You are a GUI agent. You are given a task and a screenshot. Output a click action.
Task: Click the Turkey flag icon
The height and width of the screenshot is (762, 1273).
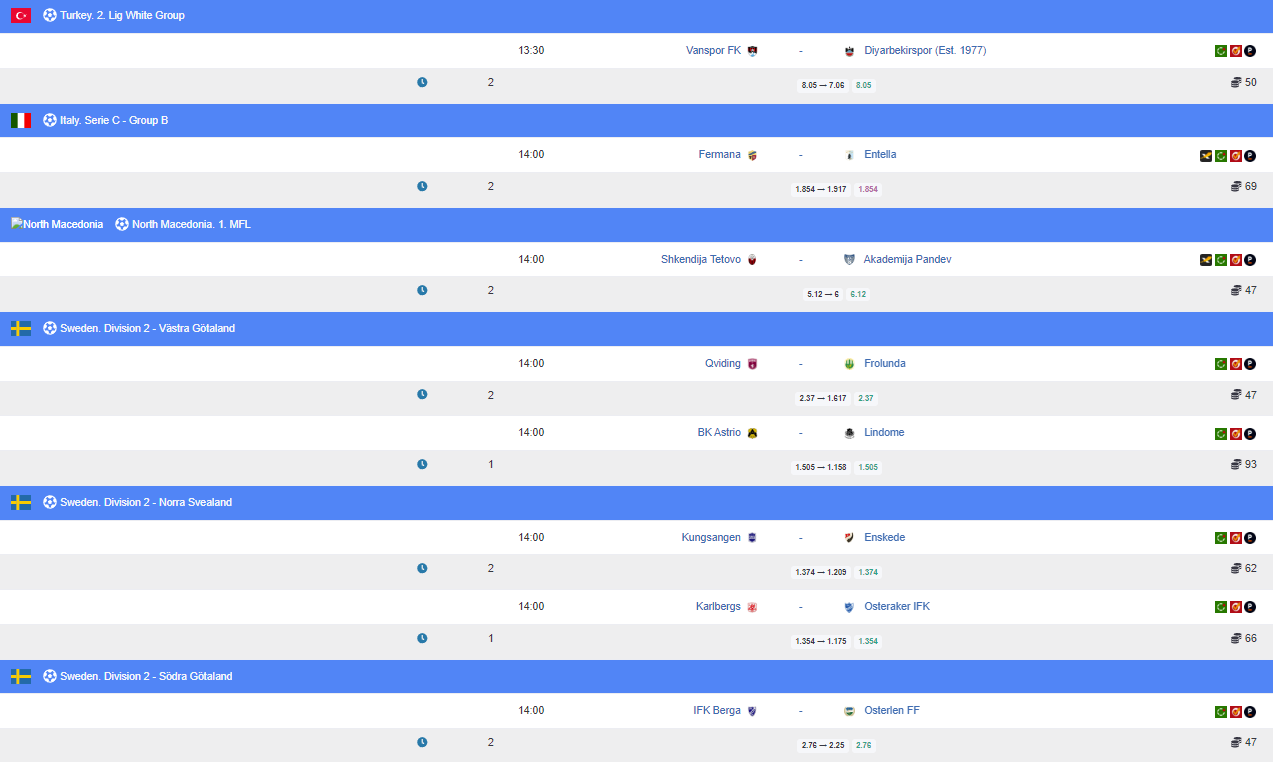pyautogui.click(x=21, y=16)
